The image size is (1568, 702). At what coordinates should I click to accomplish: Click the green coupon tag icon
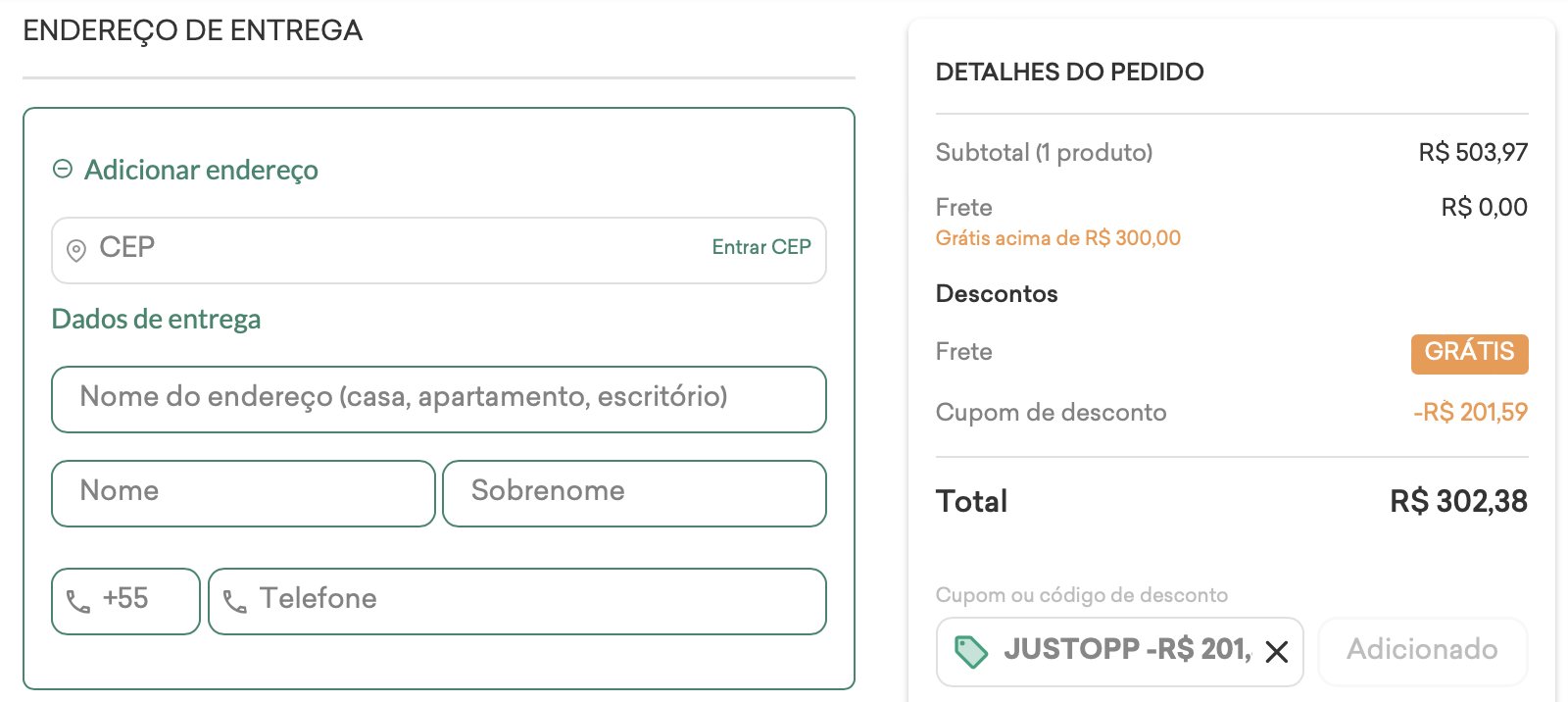click(970, 651)
